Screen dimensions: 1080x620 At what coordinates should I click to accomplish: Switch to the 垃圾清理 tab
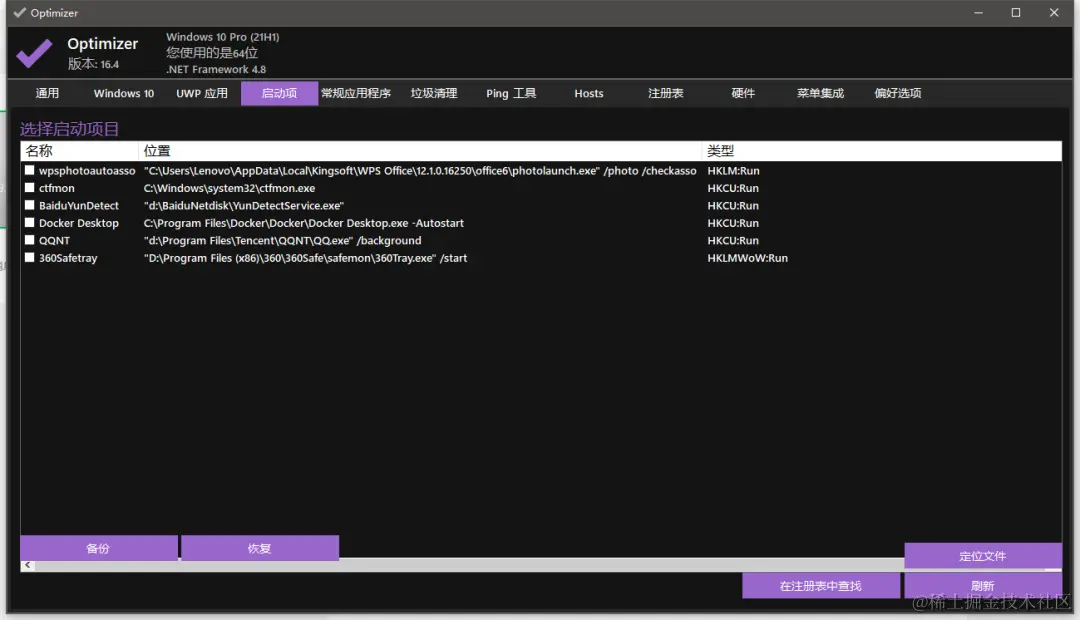[434, 93]
